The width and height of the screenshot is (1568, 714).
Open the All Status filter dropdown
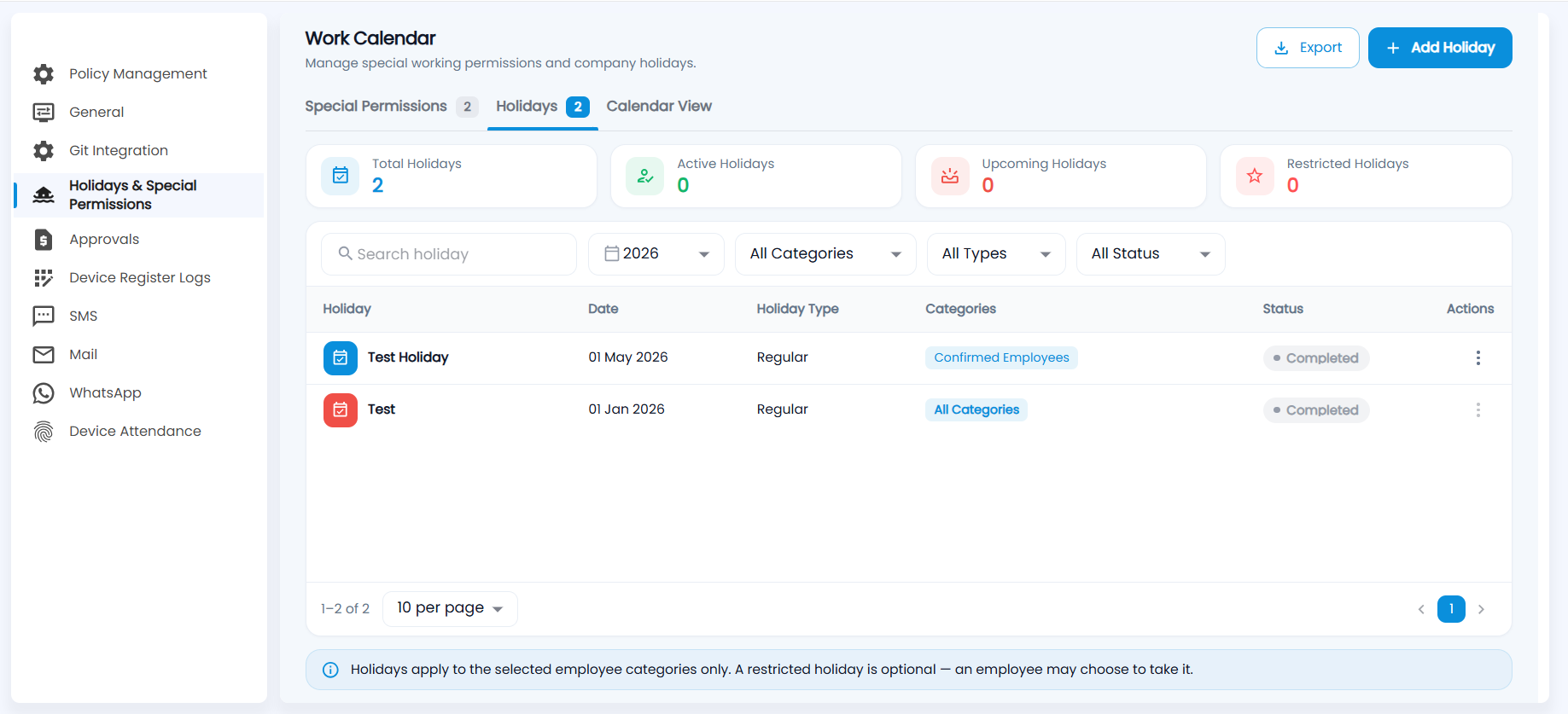click(1151, 254)
